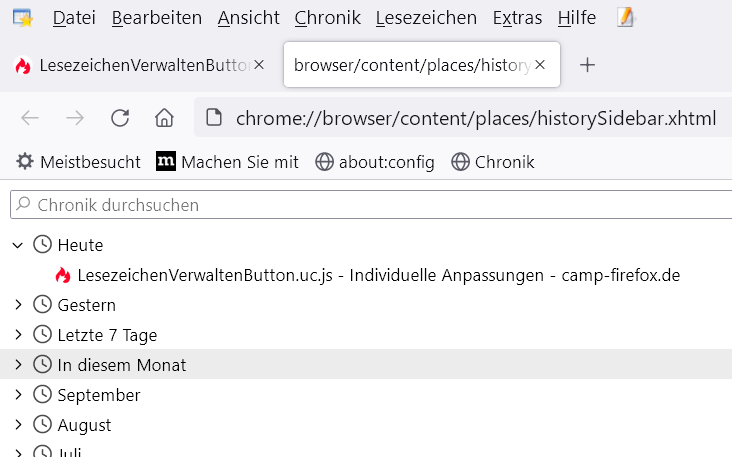Image resolution: width=732 pixels, height=457 pixels.
Task: Expand the Gestern history folder
Action: coord(17,305)
